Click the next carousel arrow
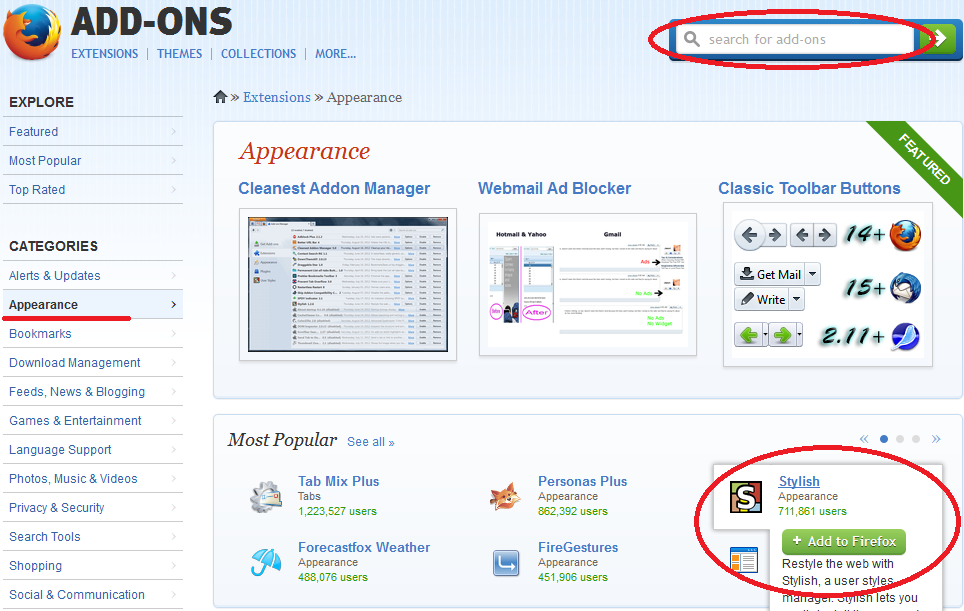964x611 pixels. (x=936, y=438)
